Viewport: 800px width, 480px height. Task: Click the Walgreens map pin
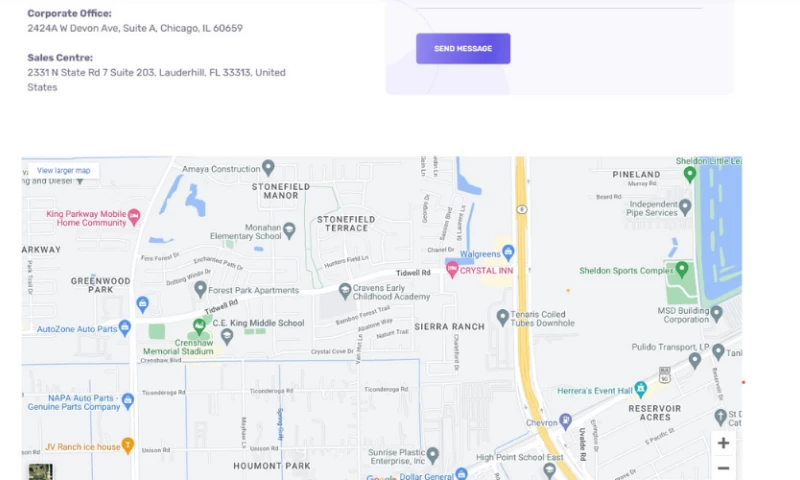[508, 252]
